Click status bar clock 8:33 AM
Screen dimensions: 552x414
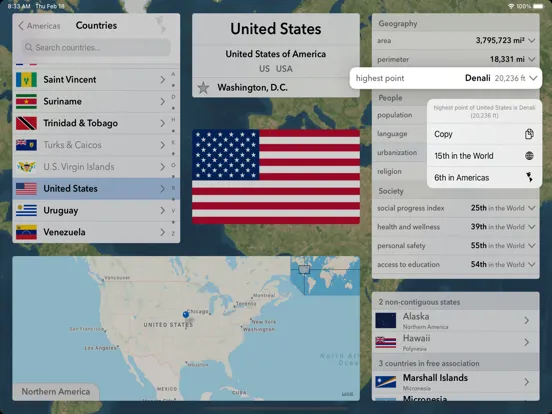click(x=19, y=6)
